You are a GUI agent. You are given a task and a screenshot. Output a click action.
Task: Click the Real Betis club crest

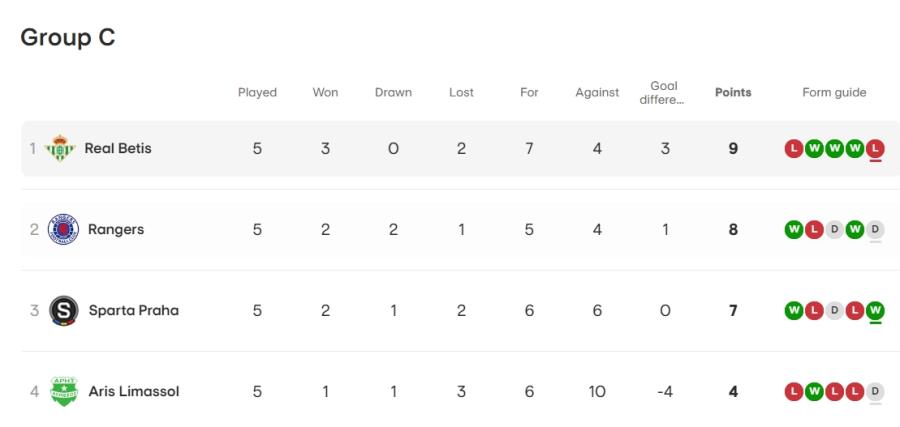coord(60,149)
